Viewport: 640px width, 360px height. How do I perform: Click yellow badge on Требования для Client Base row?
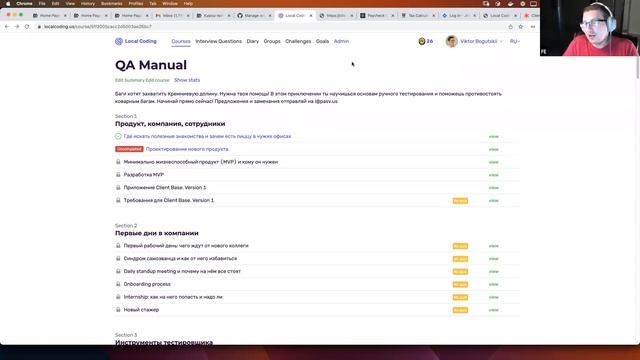coord(460,201)
